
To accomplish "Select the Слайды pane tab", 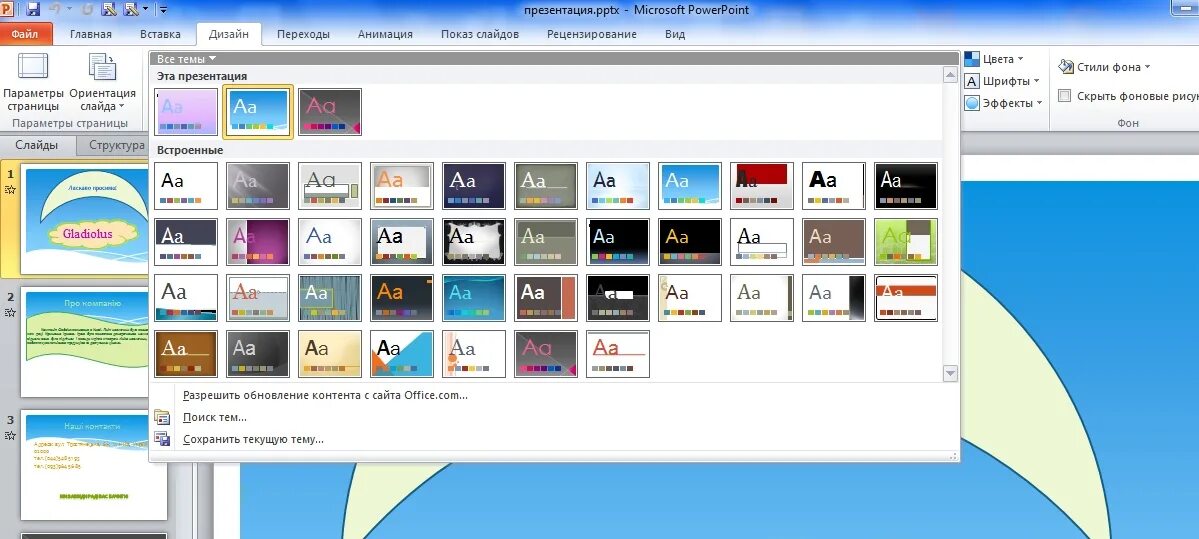I will [x=37, y=145].
